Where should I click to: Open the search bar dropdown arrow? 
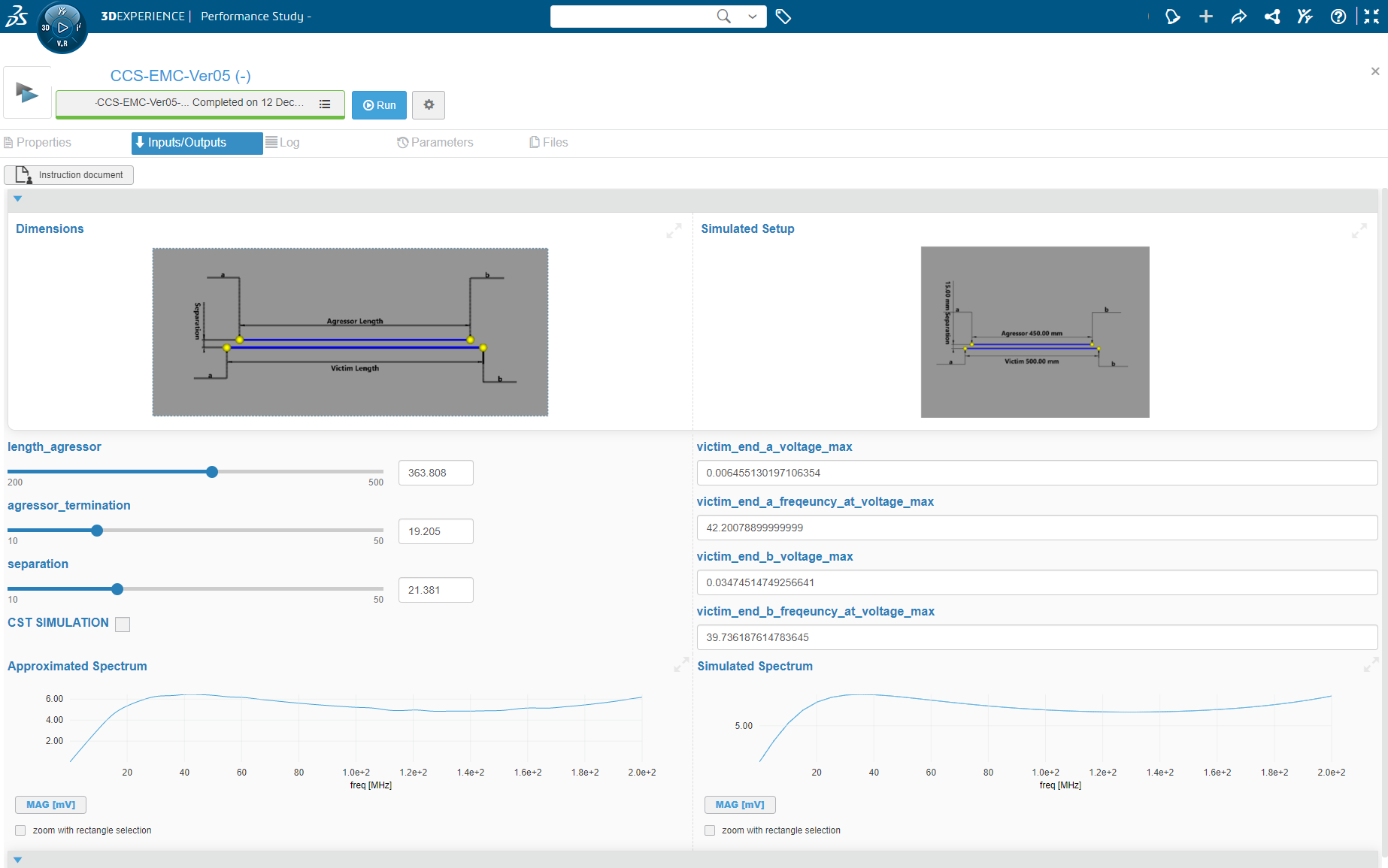[752, 16]
